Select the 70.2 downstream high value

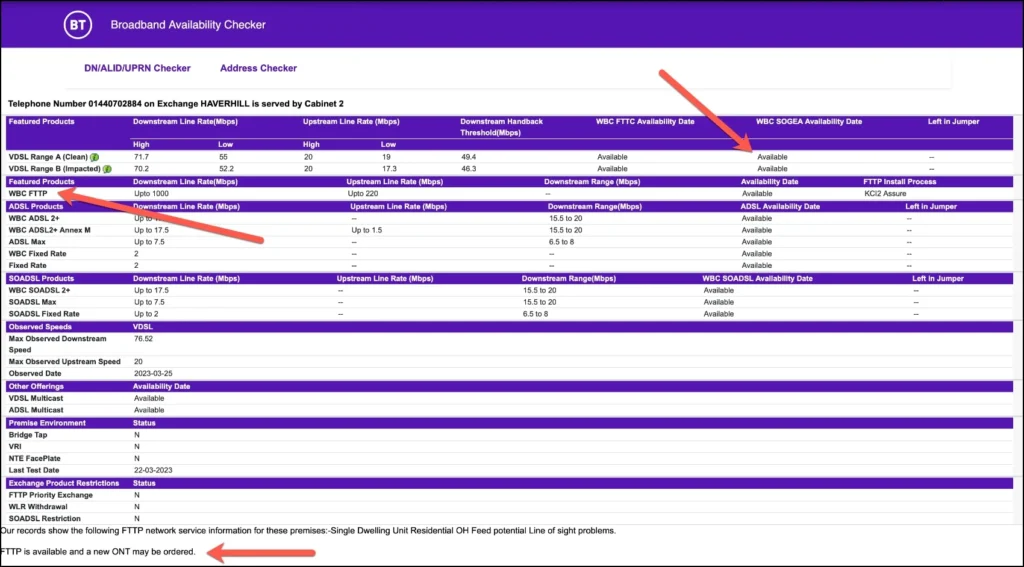pyautogui.click(x=142, y=169)
